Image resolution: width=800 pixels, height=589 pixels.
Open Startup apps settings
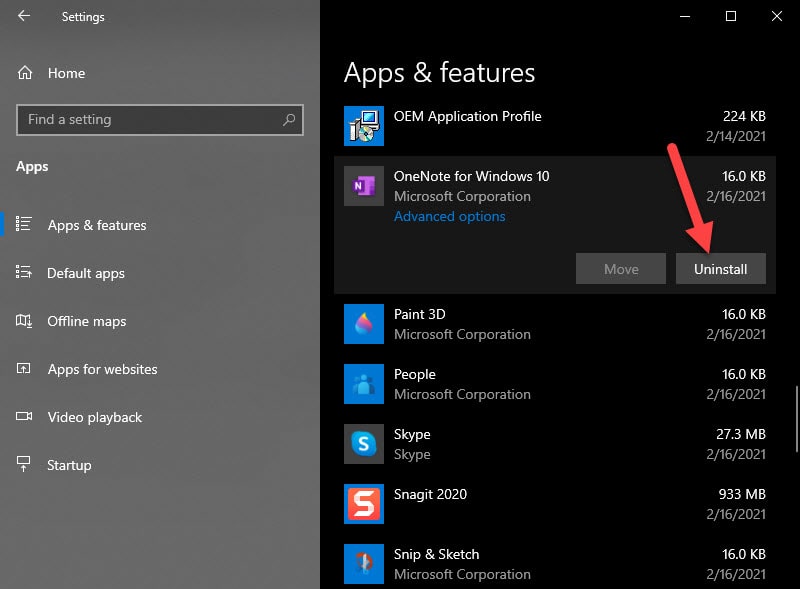click(x=69, y=465)
